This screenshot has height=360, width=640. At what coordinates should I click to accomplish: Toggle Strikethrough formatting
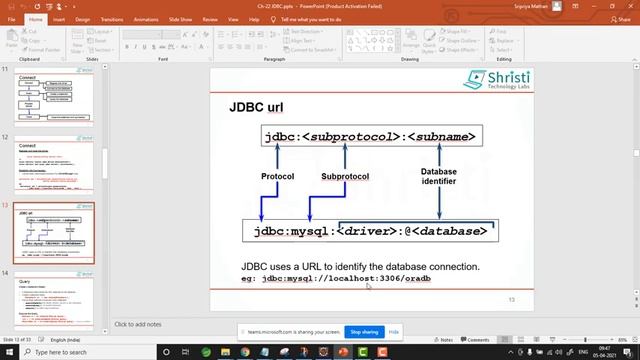(x=162, y=47)
